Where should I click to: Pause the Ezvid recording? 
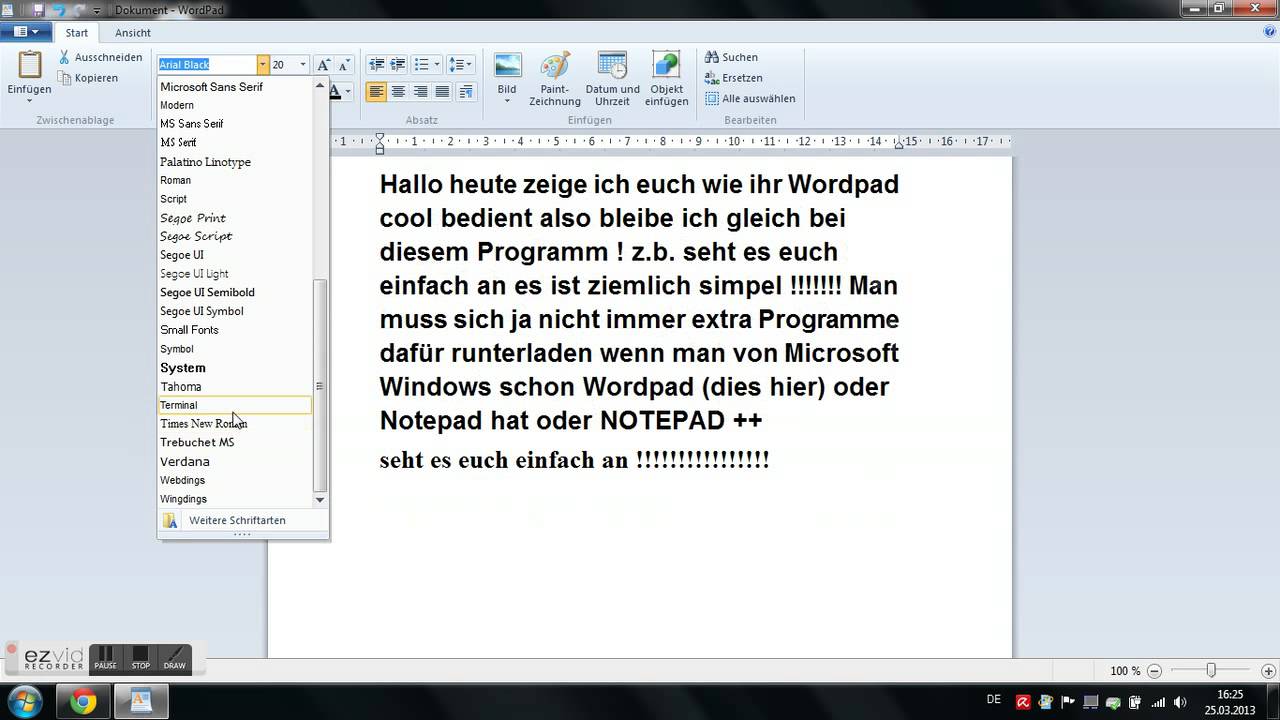coord(105,657)
